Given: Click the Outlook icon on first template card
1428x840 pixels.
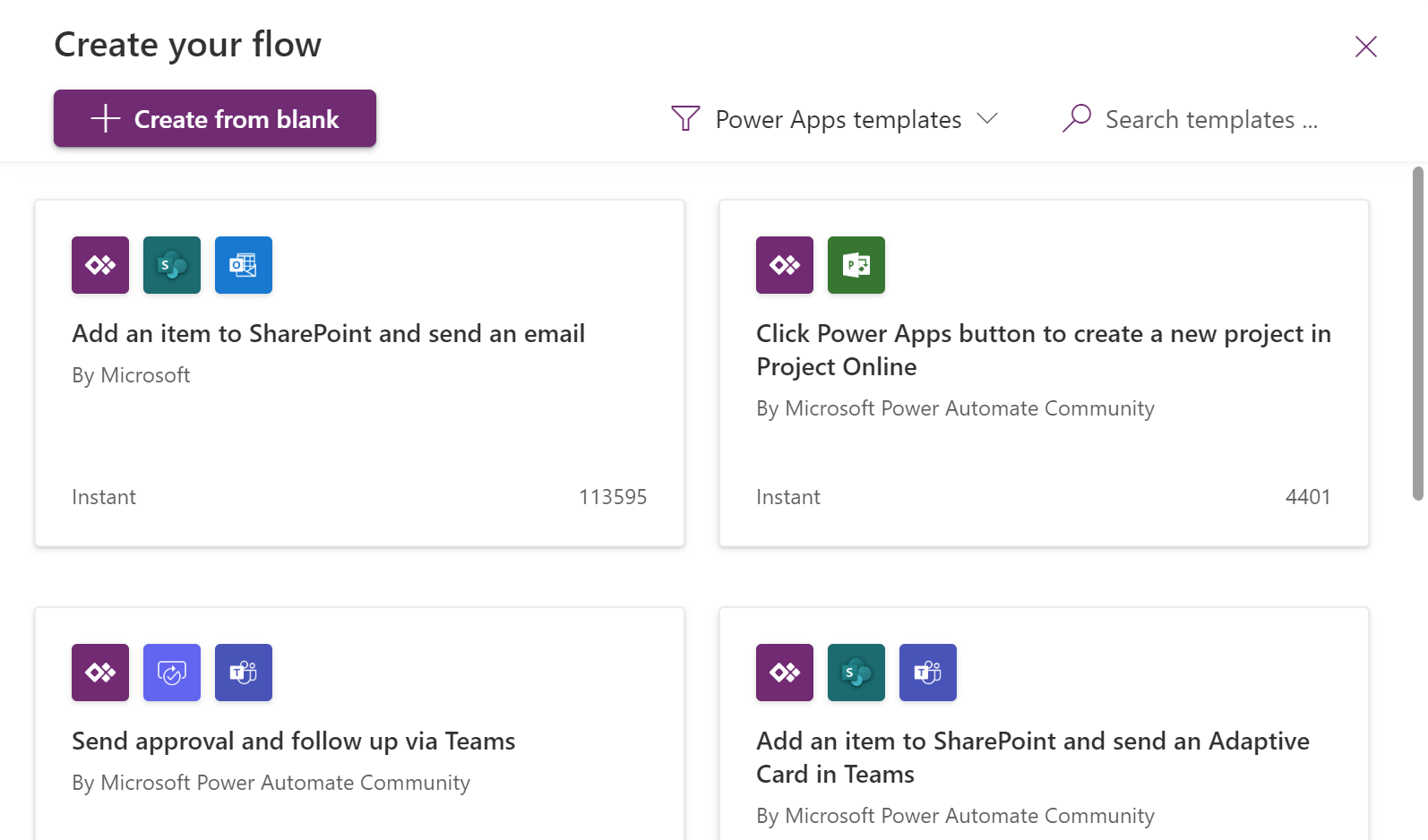Looking at the screenshot, I should tap(244, 265).
